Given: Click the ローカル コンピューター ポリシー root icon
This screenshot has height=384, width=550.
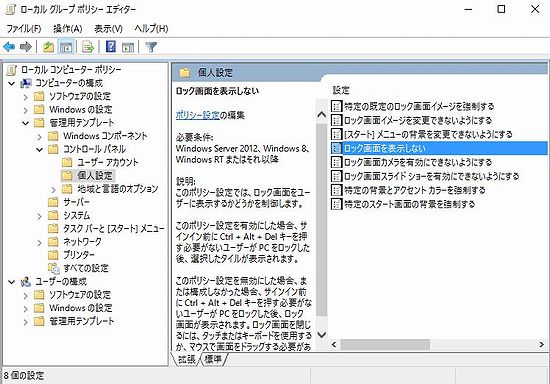Looking at the screenshot, I should (x=11, y=70).
